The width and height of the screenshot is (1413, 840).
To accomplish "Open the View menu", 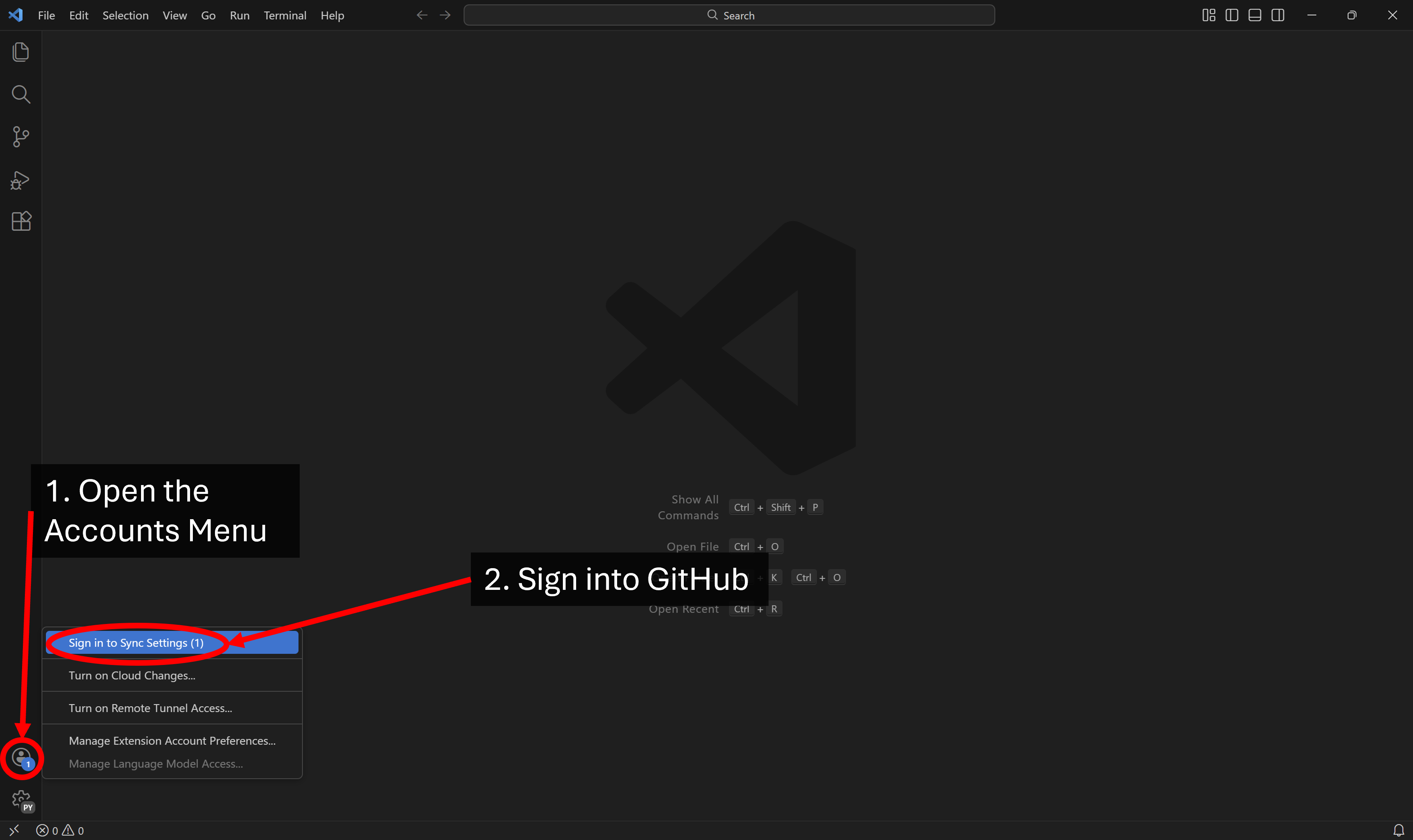I will point(174,15).
